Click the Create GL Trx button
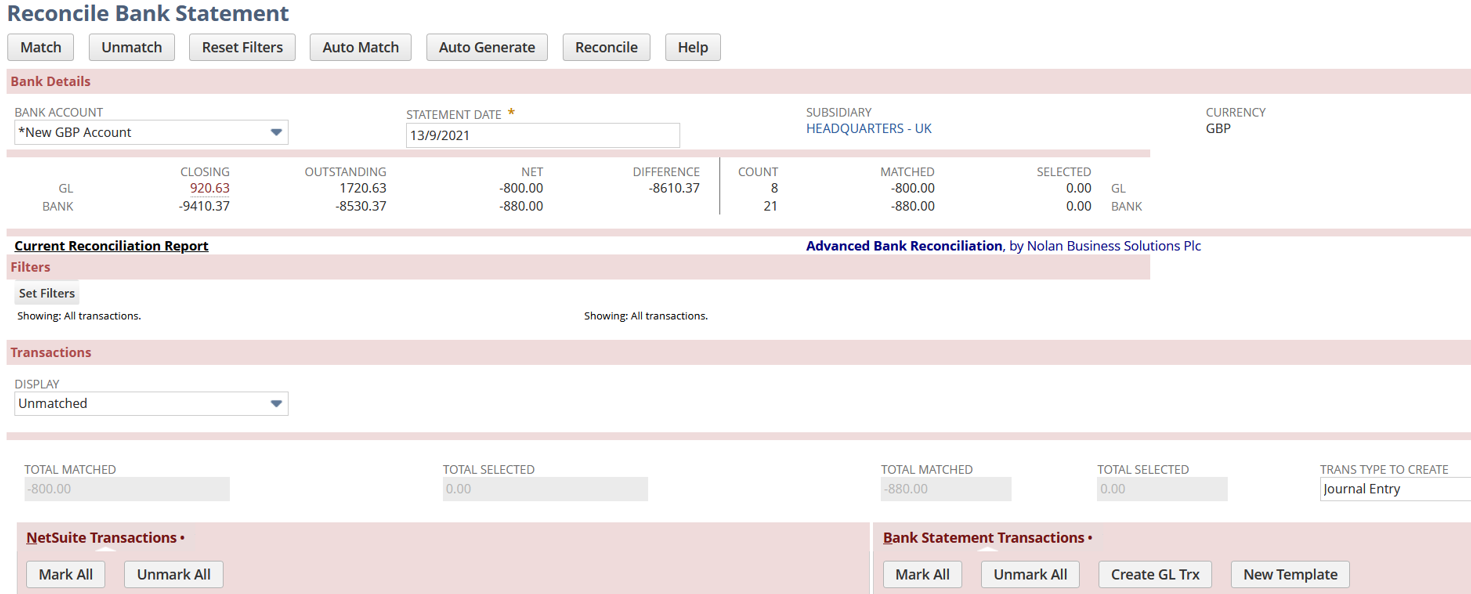 1155,574
